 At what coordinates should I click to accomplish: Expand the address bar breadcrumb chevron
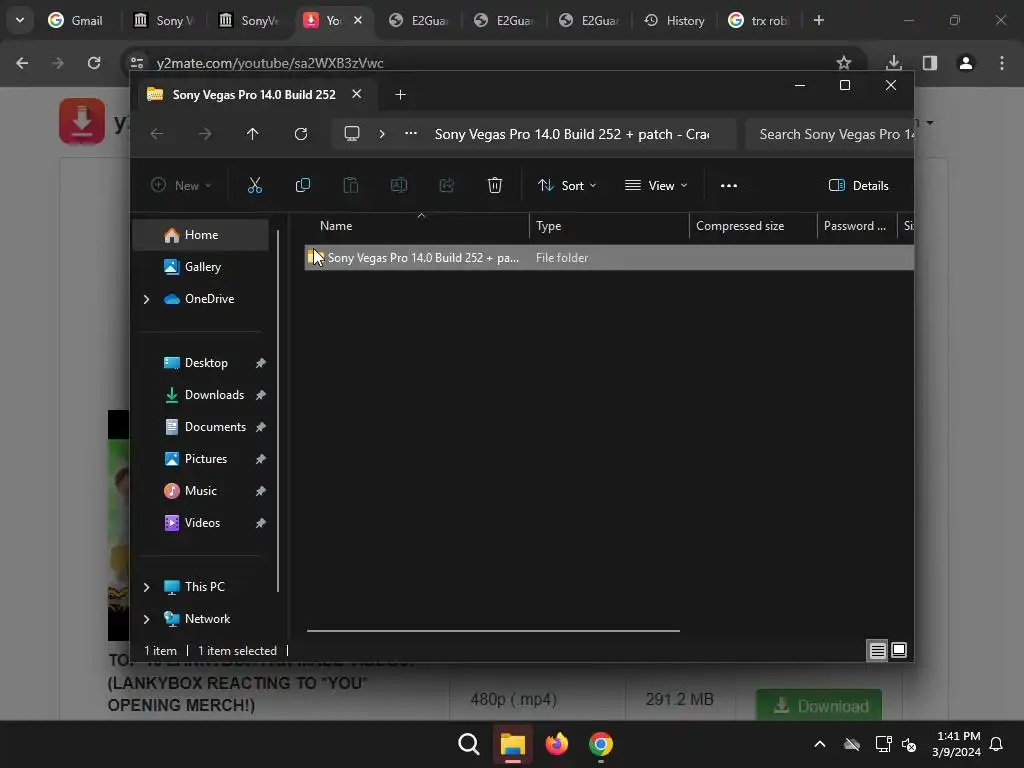[x=382, y=134]
